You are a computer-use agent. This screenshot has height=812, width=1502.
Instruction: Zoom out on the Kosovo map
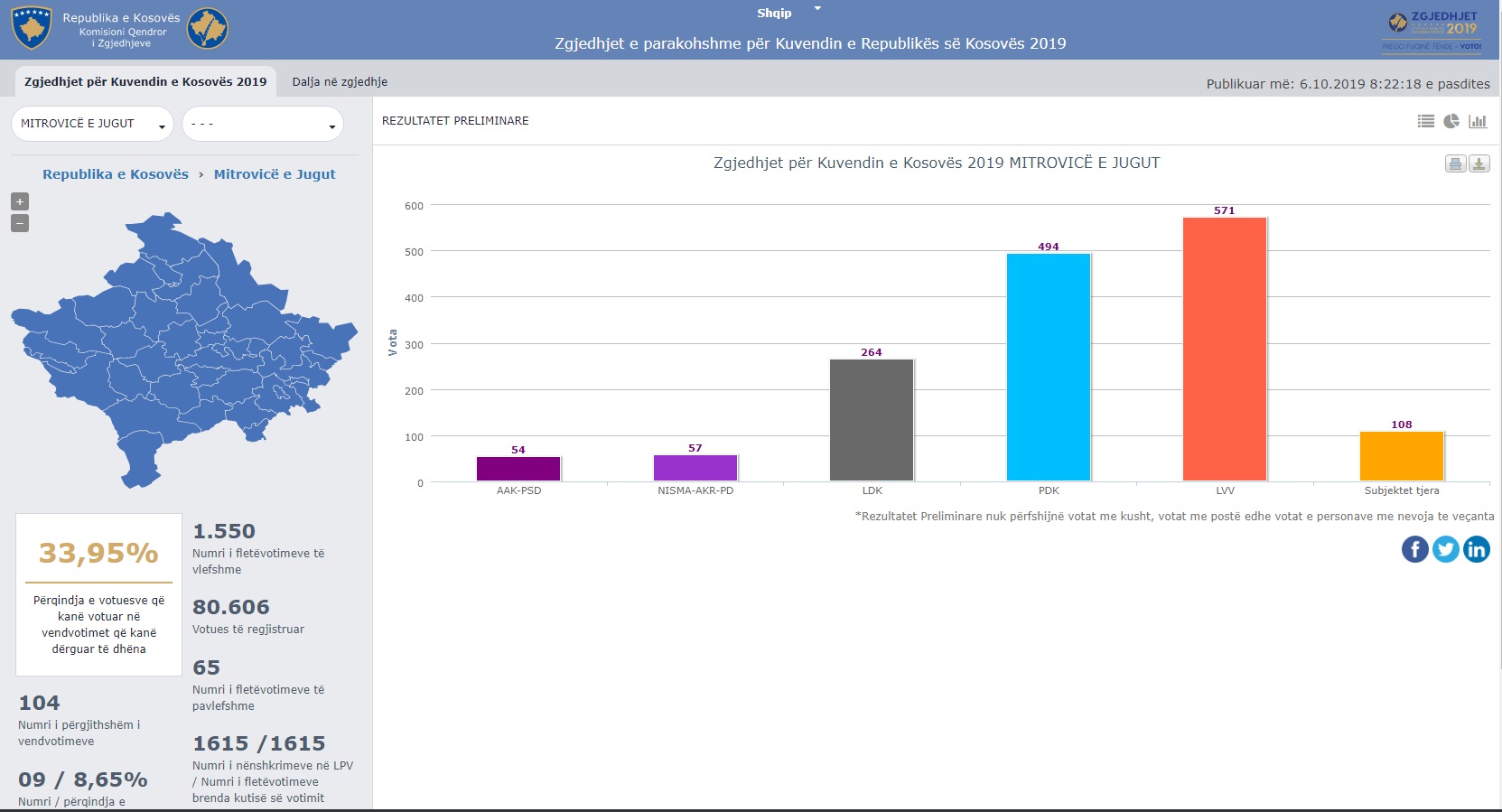coord(20,223)
